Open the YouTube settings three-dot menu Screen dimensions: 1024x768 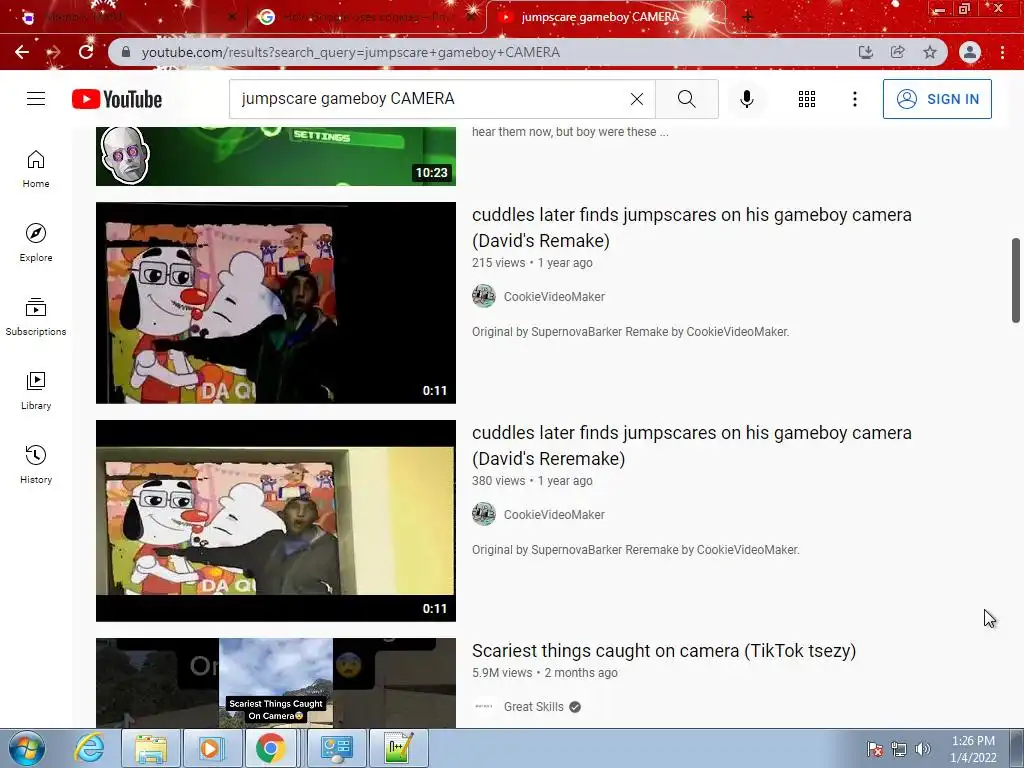[x=854, y=99]
